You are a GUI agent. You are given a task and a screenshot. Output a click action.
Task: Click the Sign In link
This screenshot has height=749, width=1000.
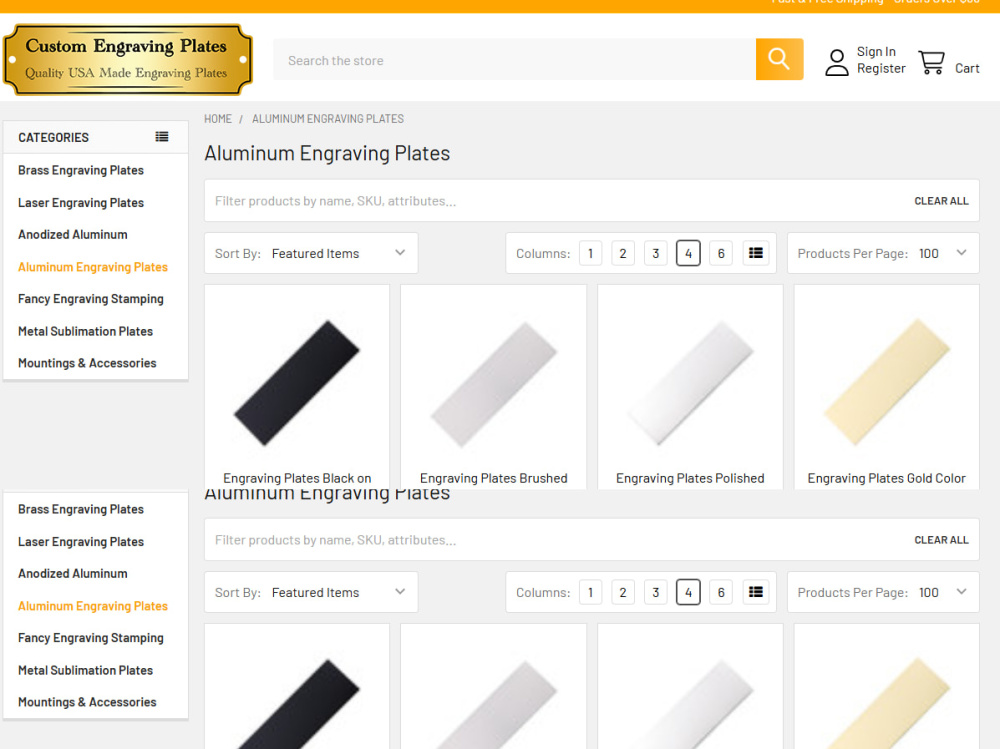coord(876,52)
